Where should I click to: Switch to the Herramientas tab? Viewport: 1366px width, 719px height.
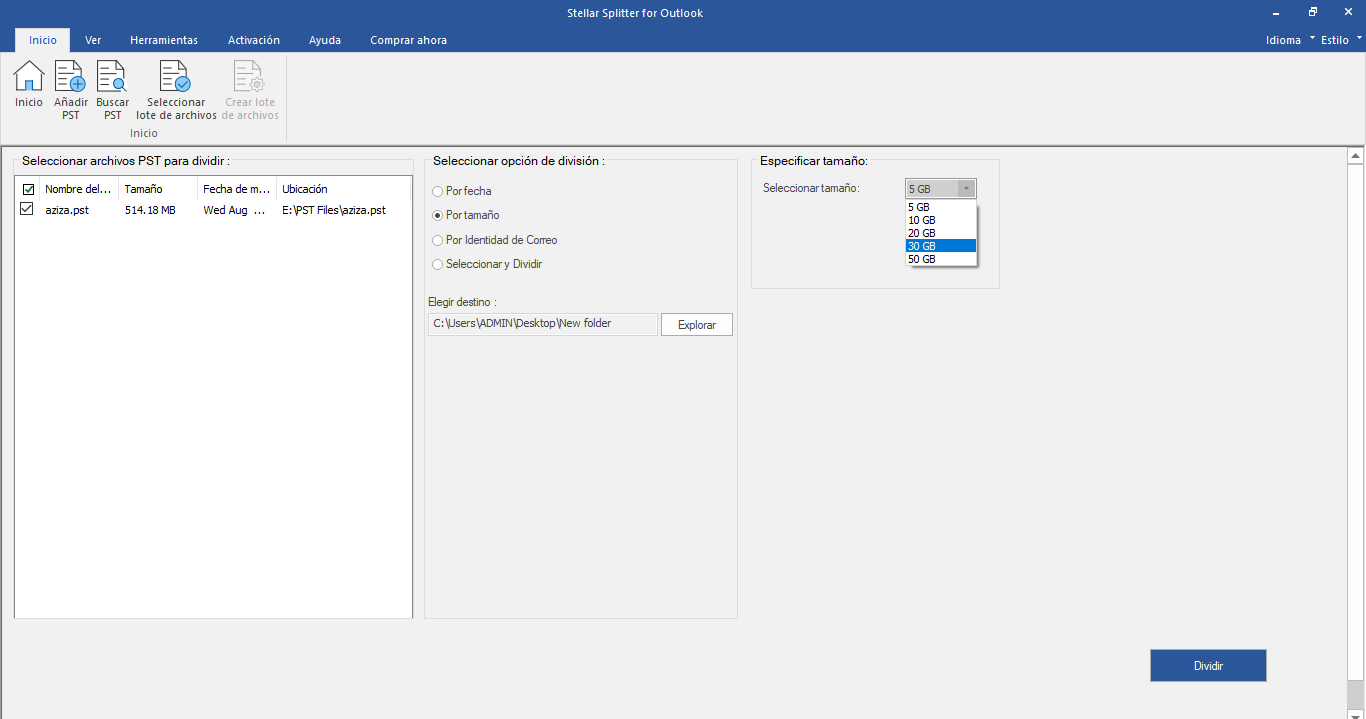(164, 40)
